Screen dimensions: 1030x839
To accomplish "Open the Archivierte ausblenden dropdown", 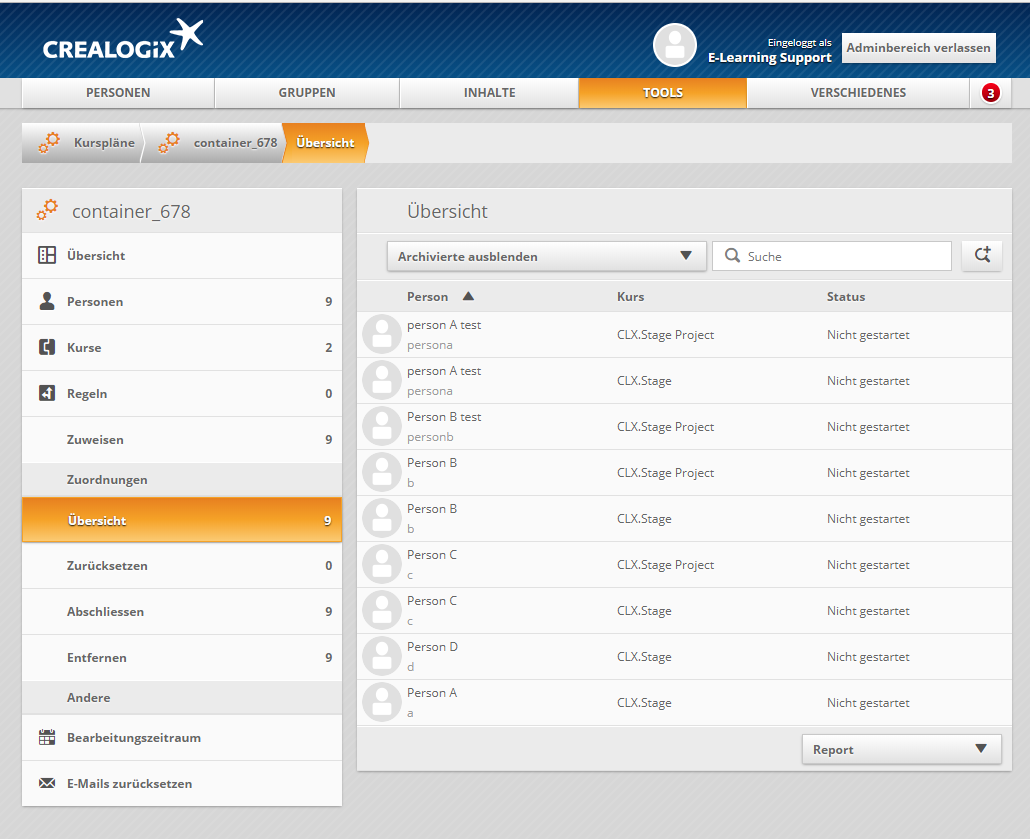I will tap(546, 256).
